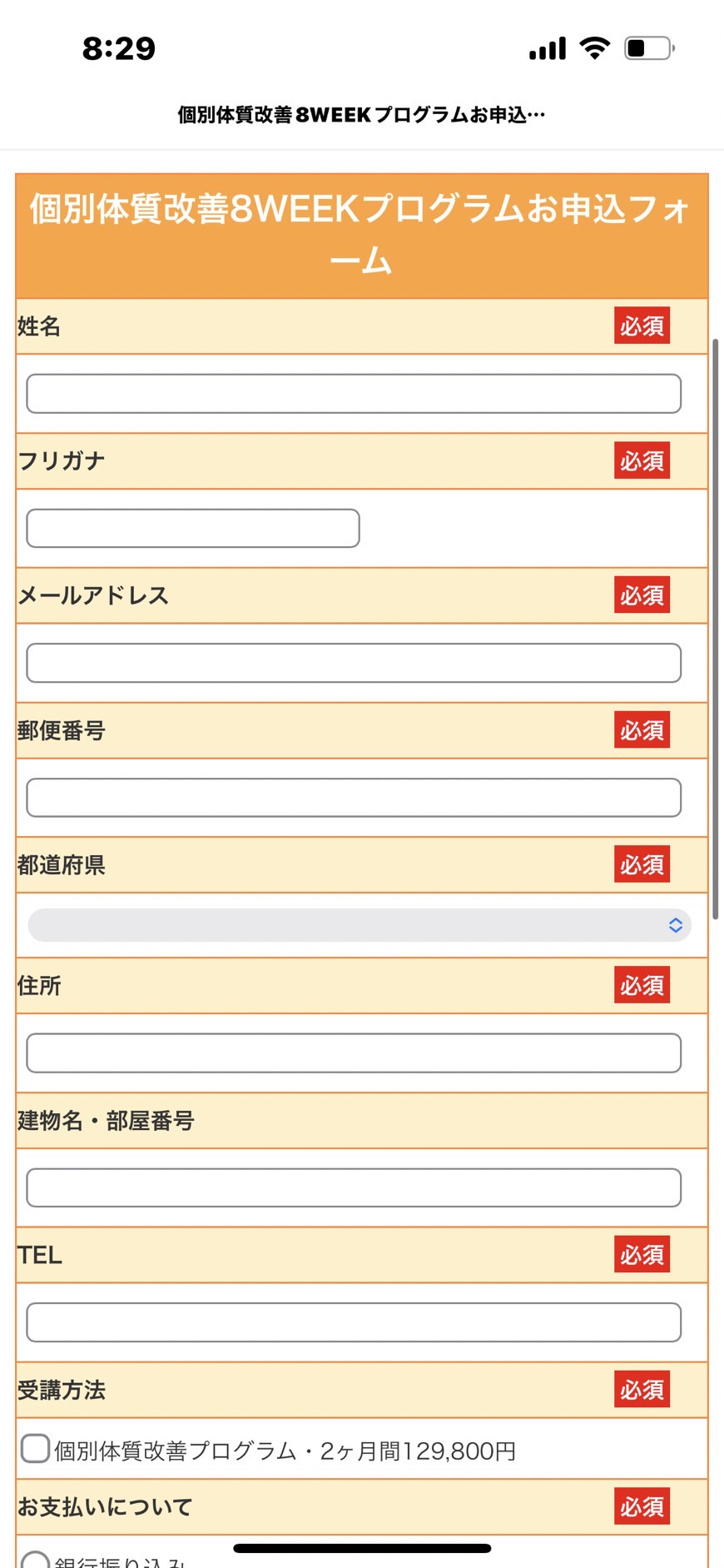Click the orange form header banner
The width and height of the screenshot is (724, 1568).
coord(361,236)
